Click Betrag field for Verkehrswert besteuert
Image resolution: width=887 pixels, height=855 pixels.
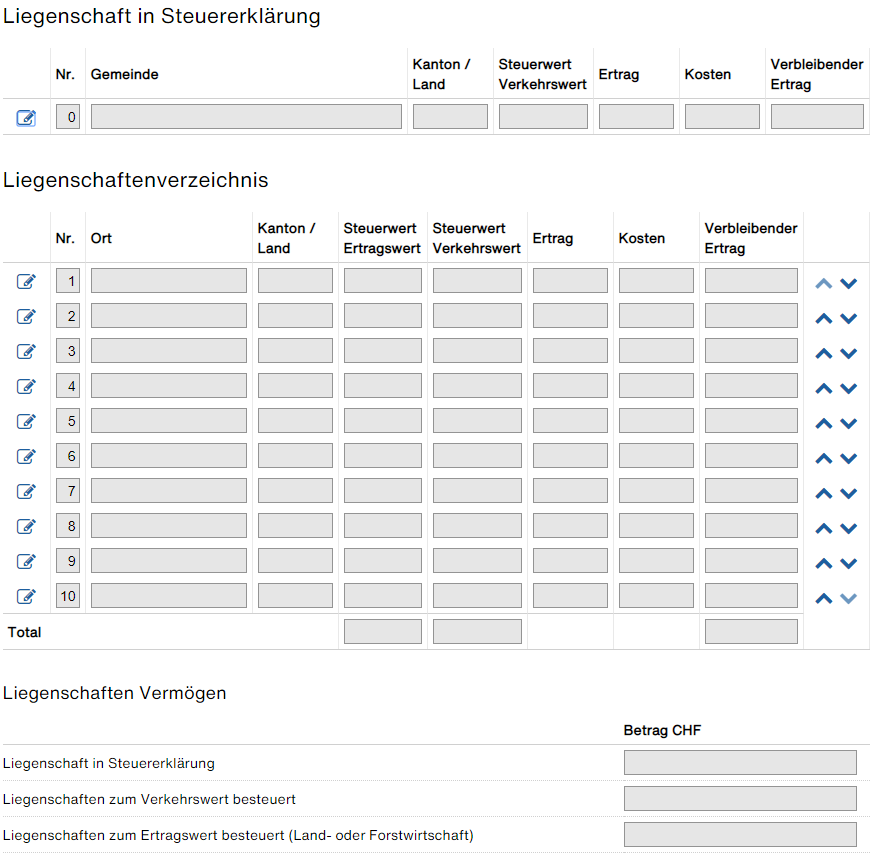coord(740,798)
